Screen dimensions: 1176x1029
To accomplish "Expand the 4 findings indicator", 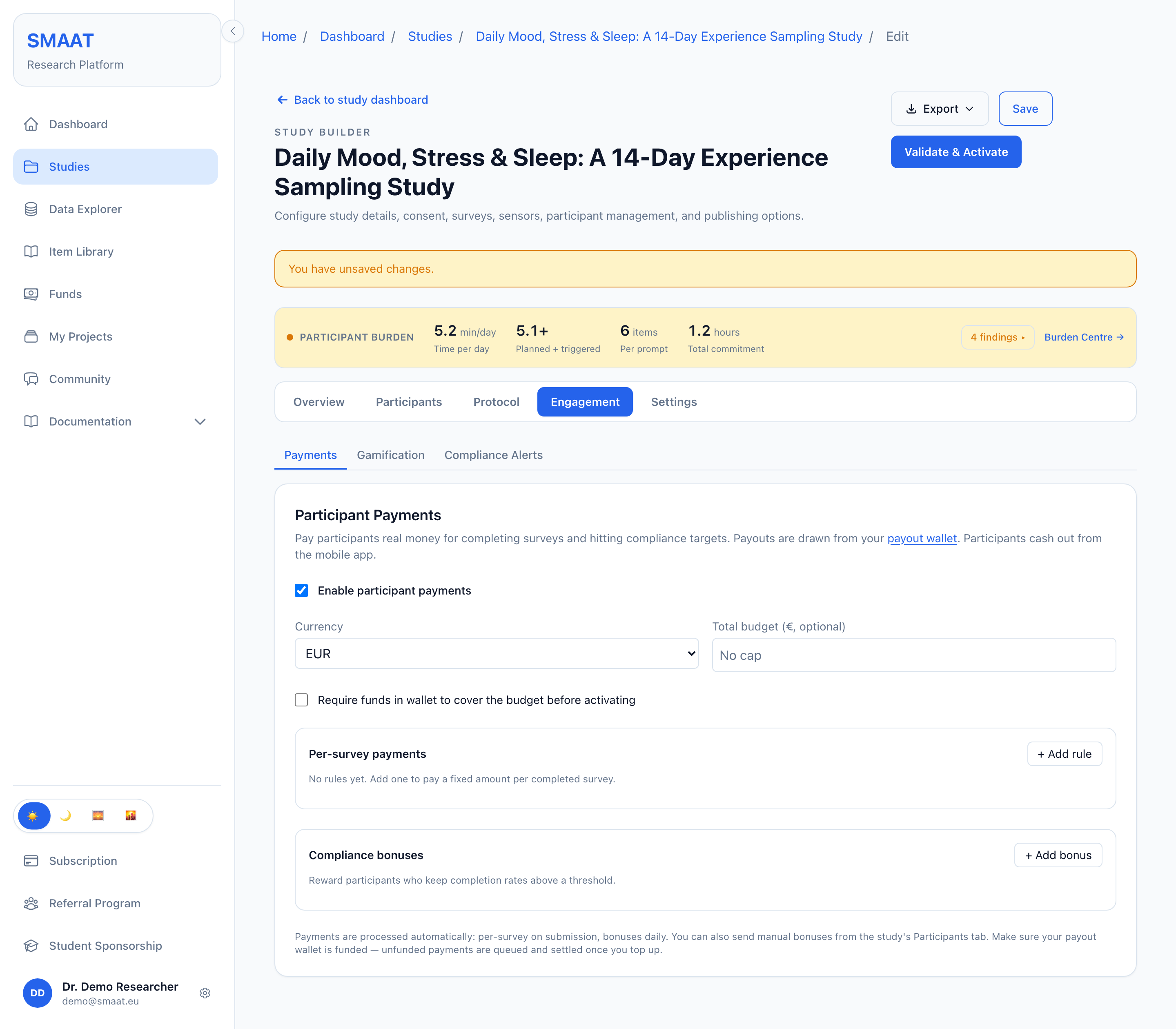I will (998, 337).
